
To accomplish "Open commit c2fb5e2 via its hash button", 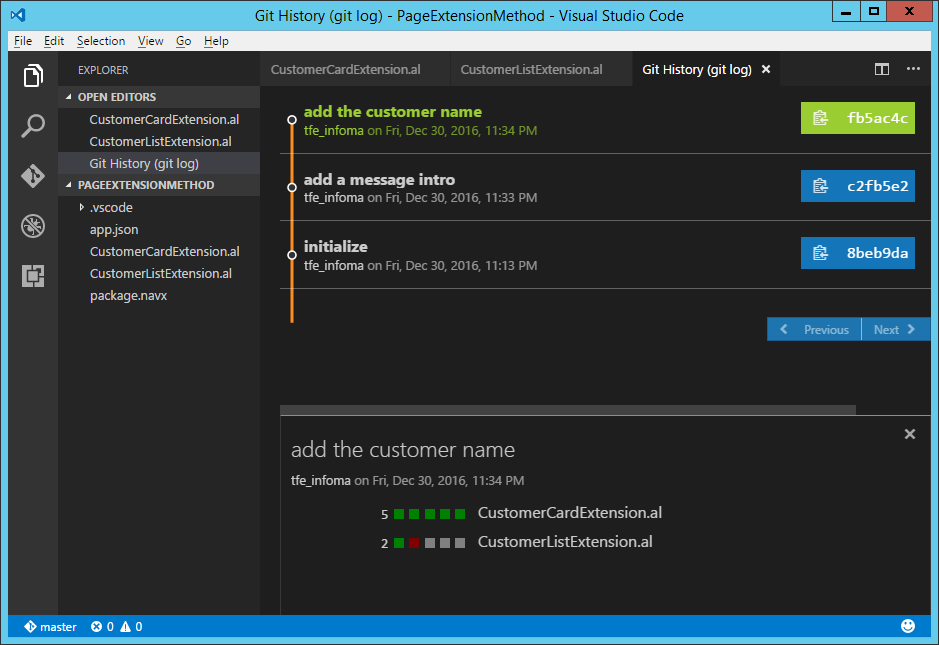I will tap(857, 185).
